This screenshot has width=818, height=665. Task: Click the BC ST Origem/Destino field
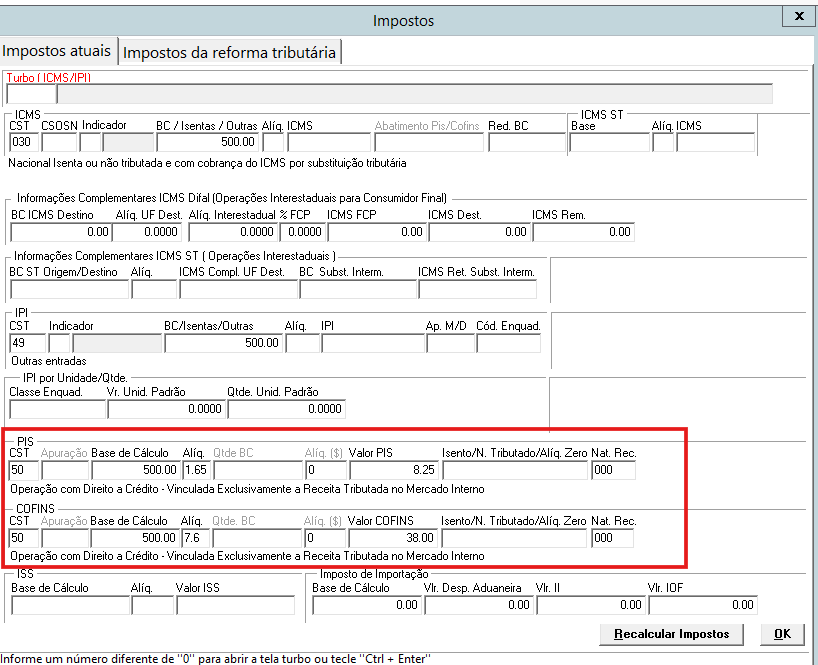pyautogui.click(x=69, y=289)
